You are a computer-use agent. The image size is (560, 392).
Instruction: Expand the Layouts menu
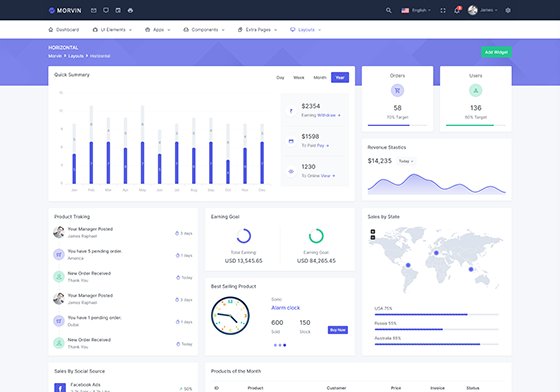click(306, 30)
